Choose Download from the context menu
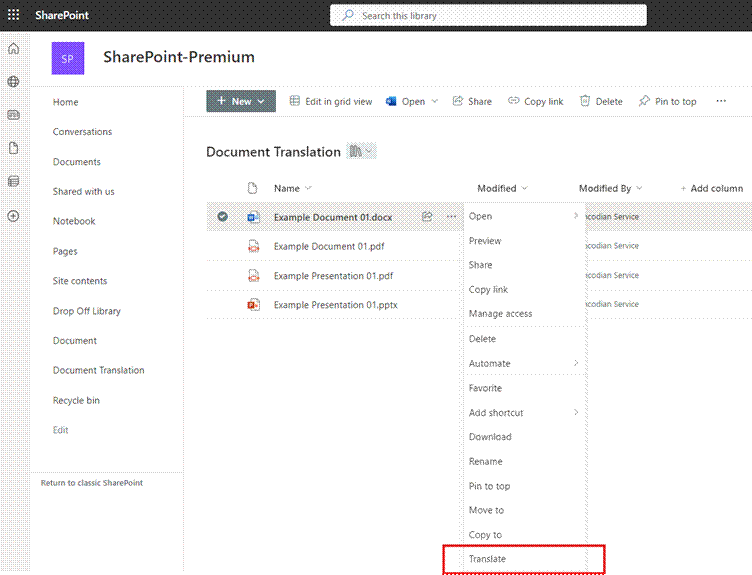The width and height of the screenshot is (752, 575). [x=490, y=437]
